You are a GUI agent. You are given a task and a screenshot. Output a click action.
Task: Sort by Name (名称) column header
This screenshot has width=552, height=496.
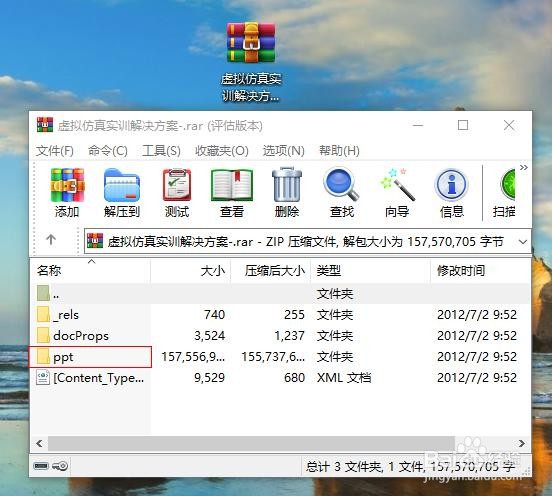click(90, 270)
